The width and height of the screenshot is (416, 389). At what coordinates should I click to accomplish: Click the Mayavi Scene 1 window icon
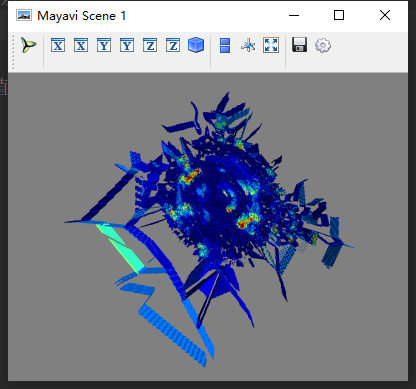(x=24, y=16)
